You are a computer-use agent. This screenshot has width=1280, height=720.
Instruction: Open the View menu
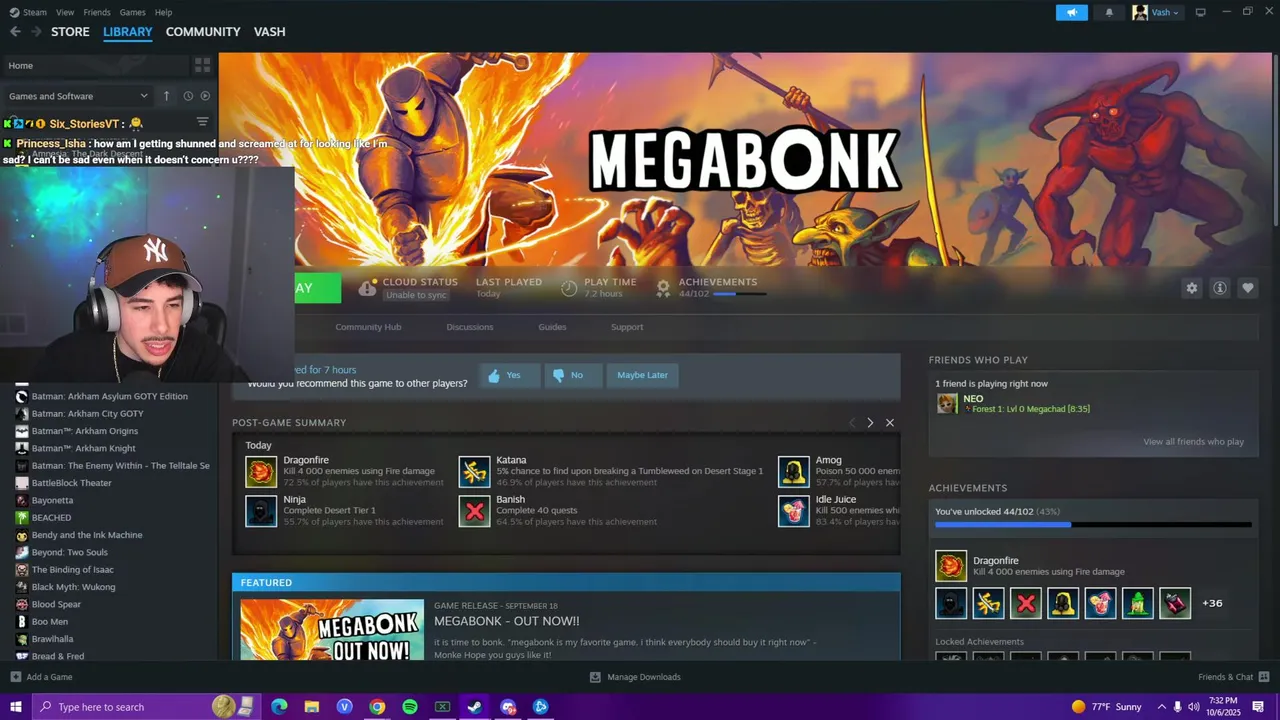[x=65, y=12]
